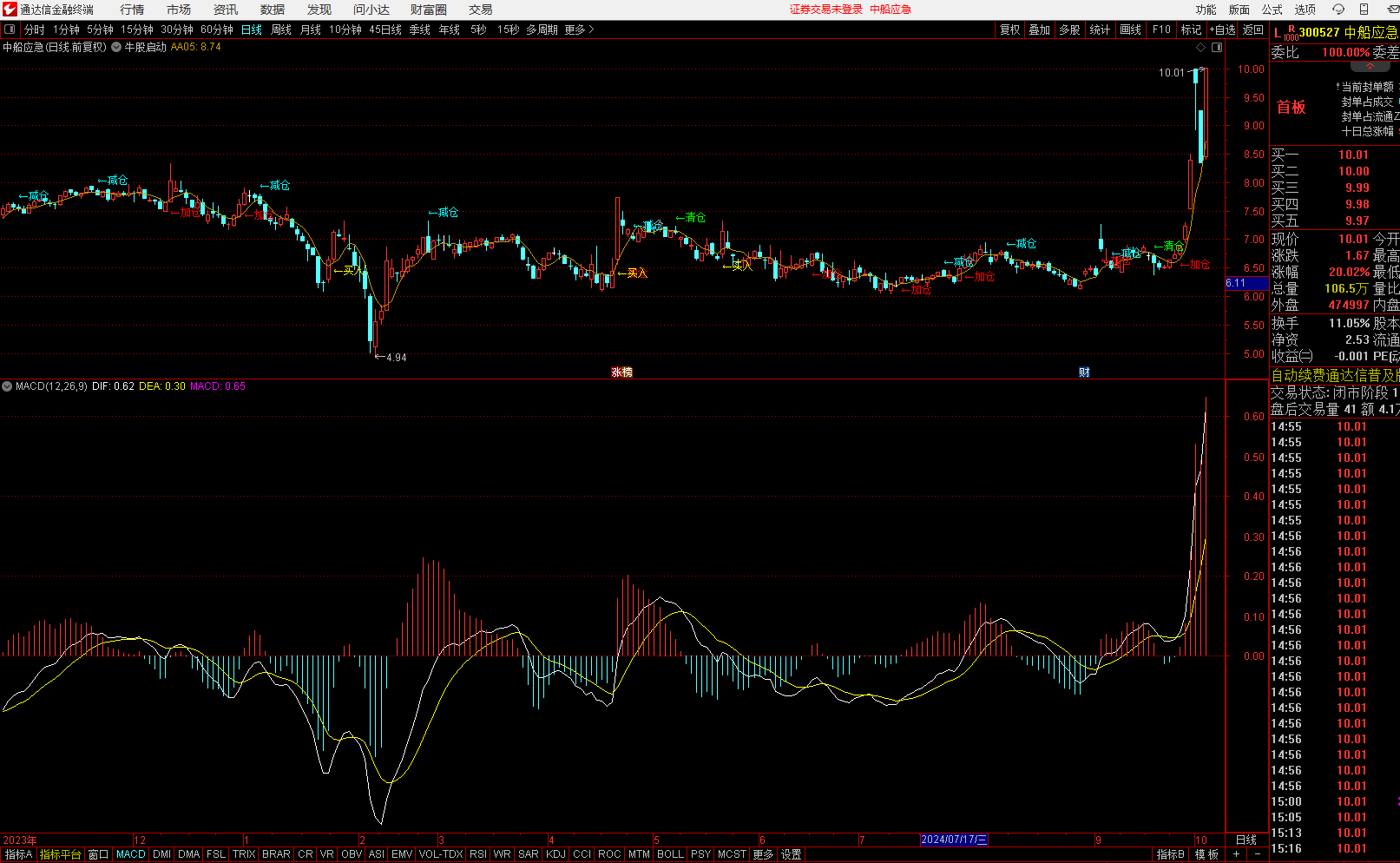Click the 标记 mark button
The height and width of the screenshot is (863, 1400).
coord(1192,30)
